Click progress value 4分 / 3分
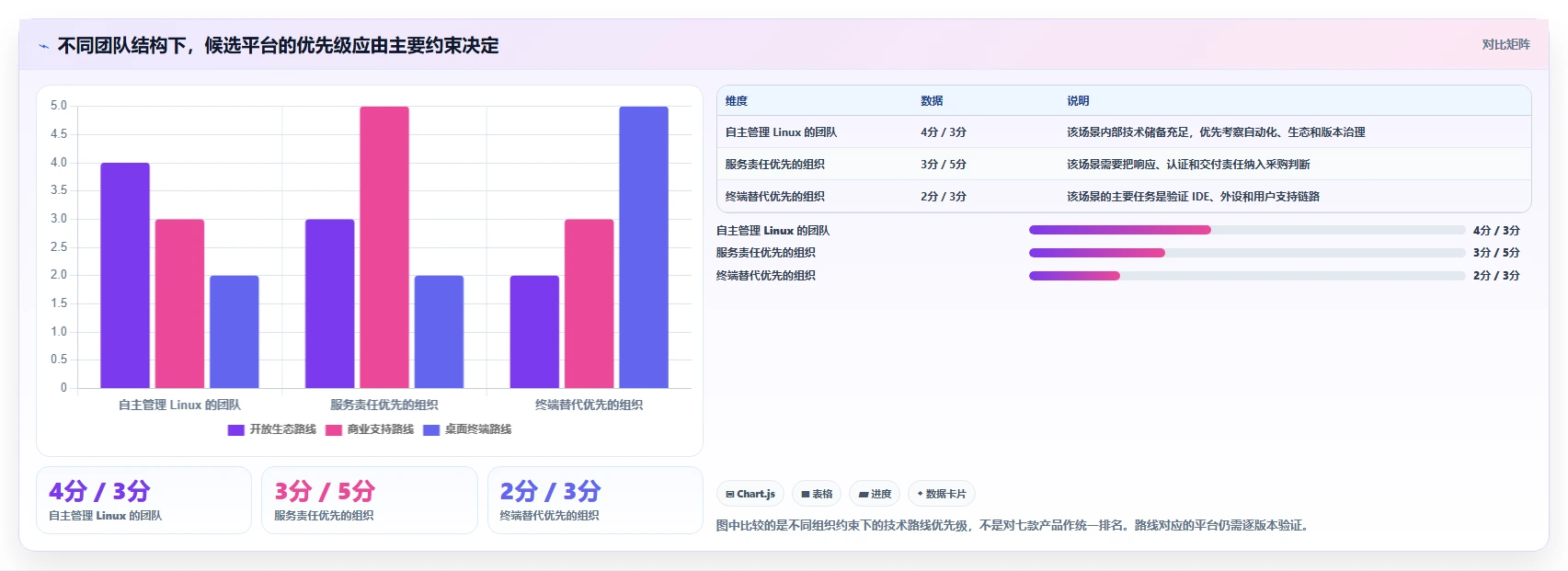 coord(1496,231)
